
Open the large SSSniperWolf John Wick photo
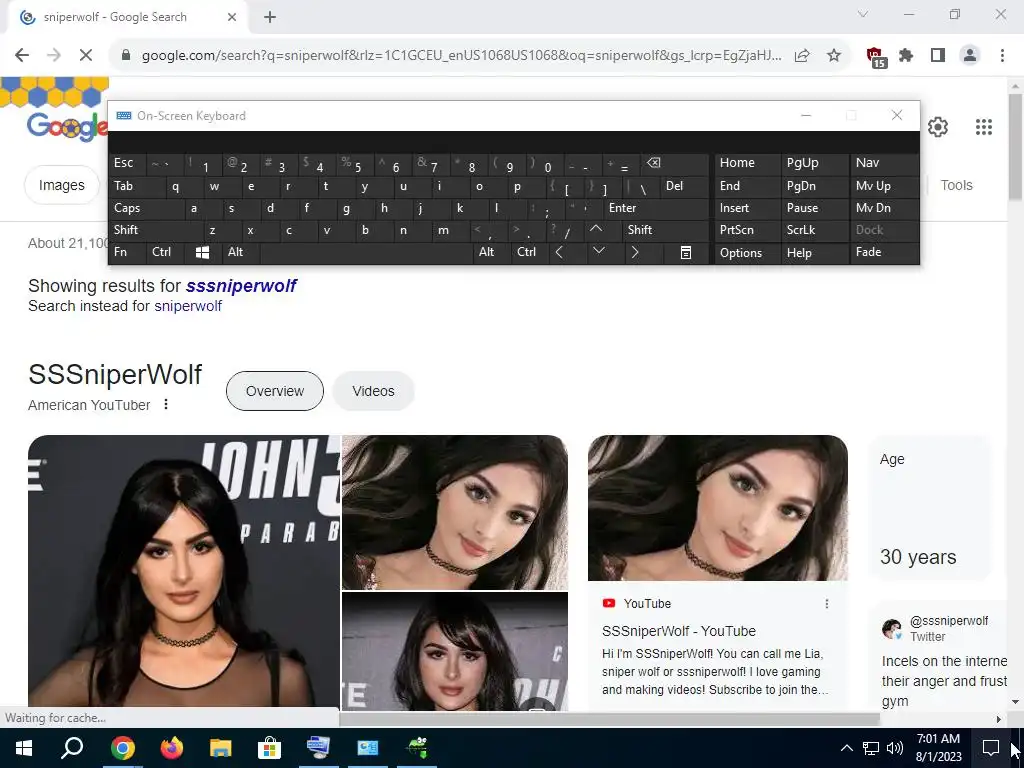(184, 571)
